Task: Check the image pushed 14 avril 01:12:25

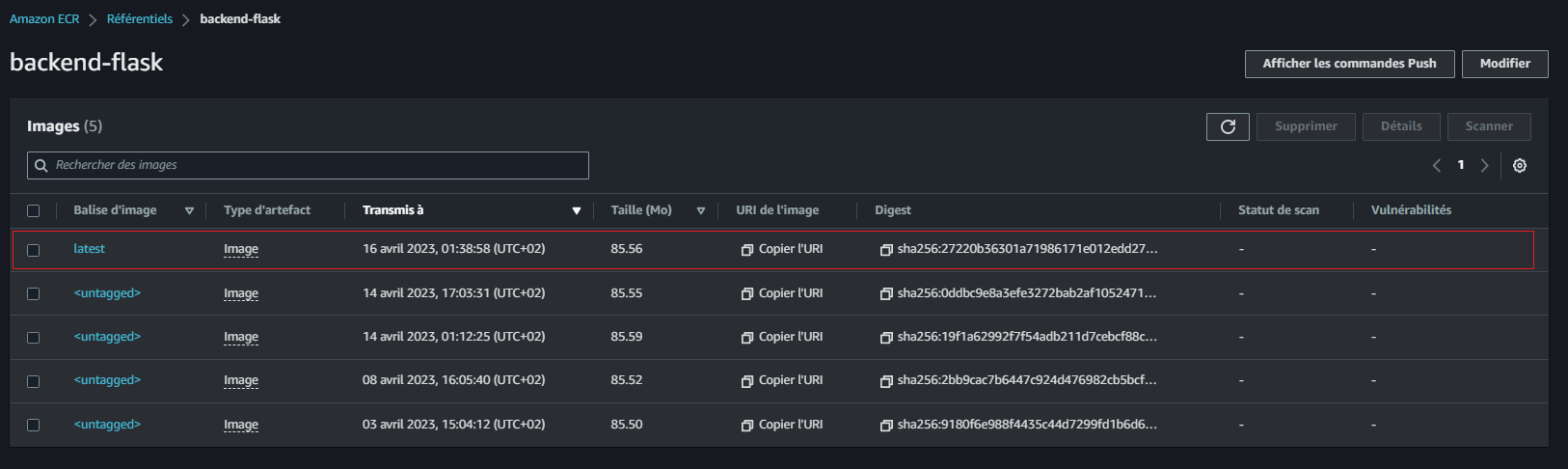Action: coord(34,338)
